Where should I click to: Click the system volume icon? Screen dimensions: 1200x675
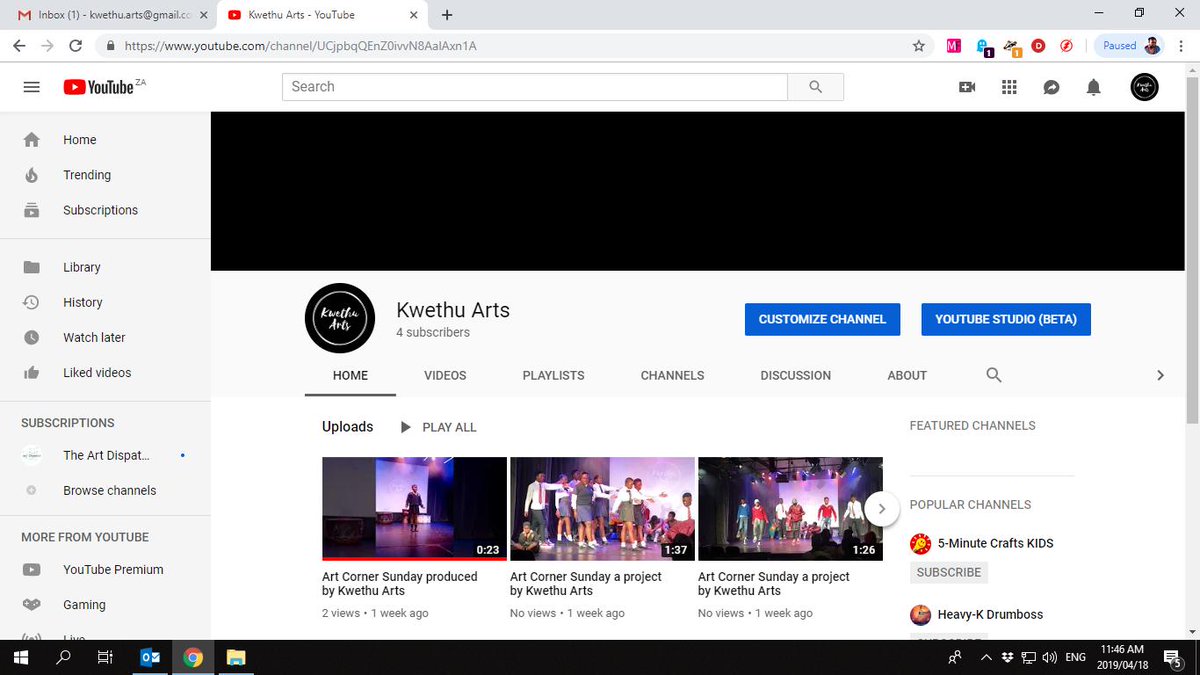tap(1049, 657)
